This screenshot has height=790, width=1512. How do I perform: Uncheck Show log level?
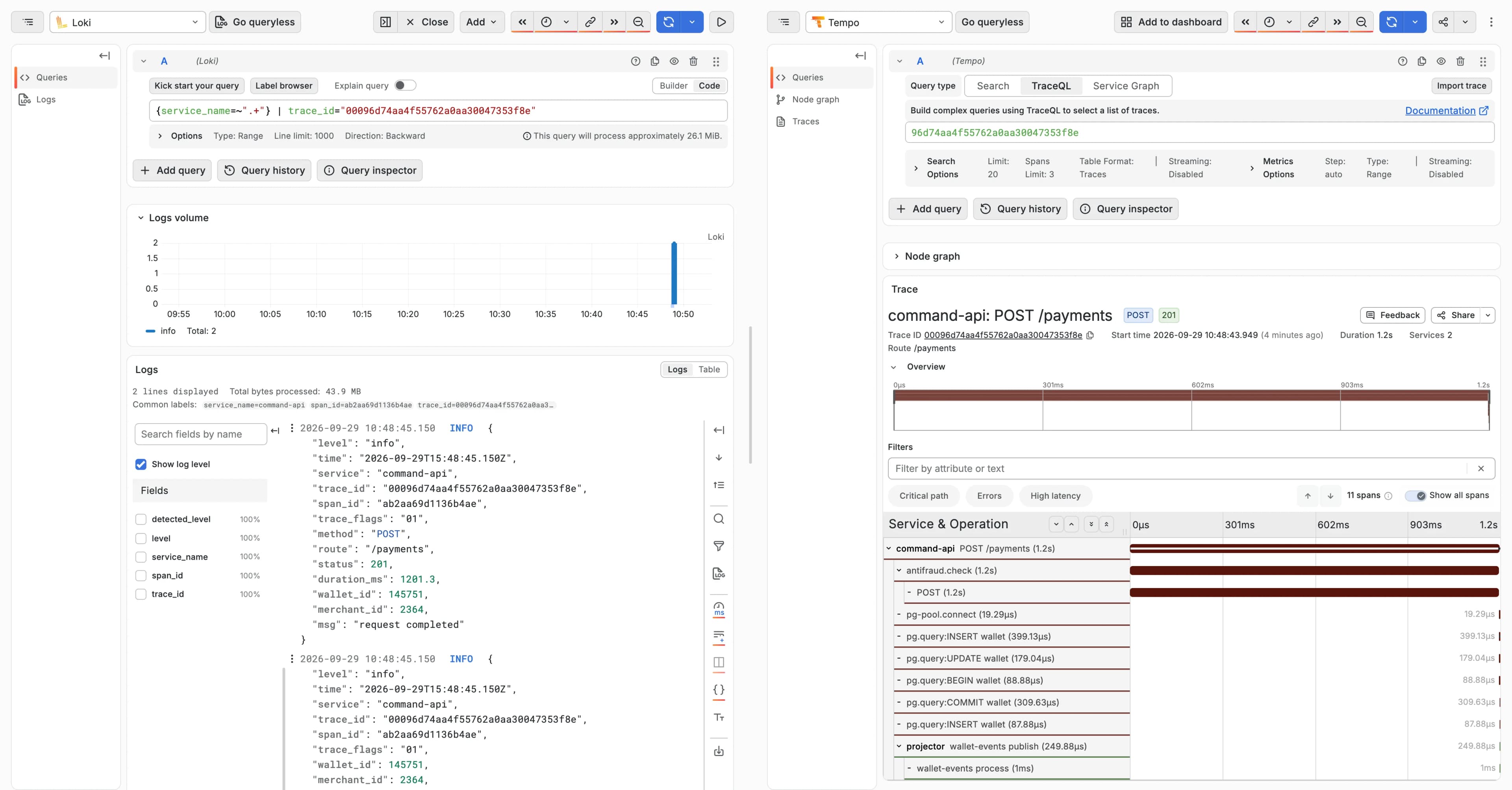pos(141,464)
